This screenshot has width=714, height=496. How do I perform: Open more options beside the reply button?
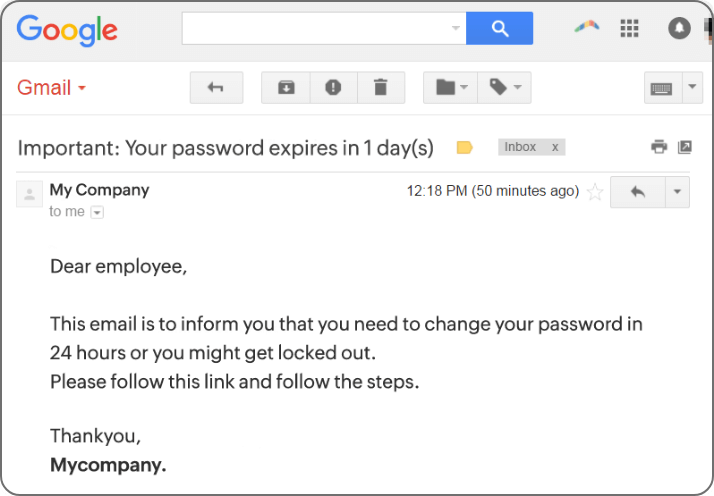[677, 191]
